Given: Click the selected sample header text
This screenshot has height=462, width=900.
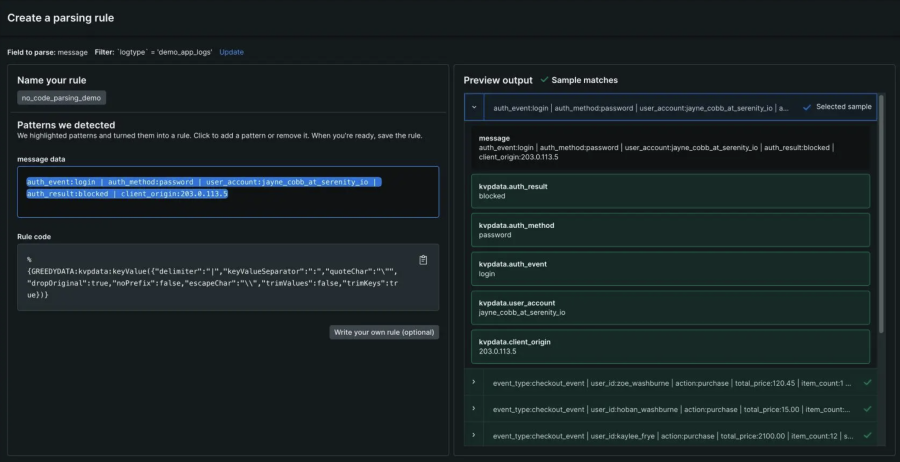Looking at the screenshot, I should tap(641, 107).
